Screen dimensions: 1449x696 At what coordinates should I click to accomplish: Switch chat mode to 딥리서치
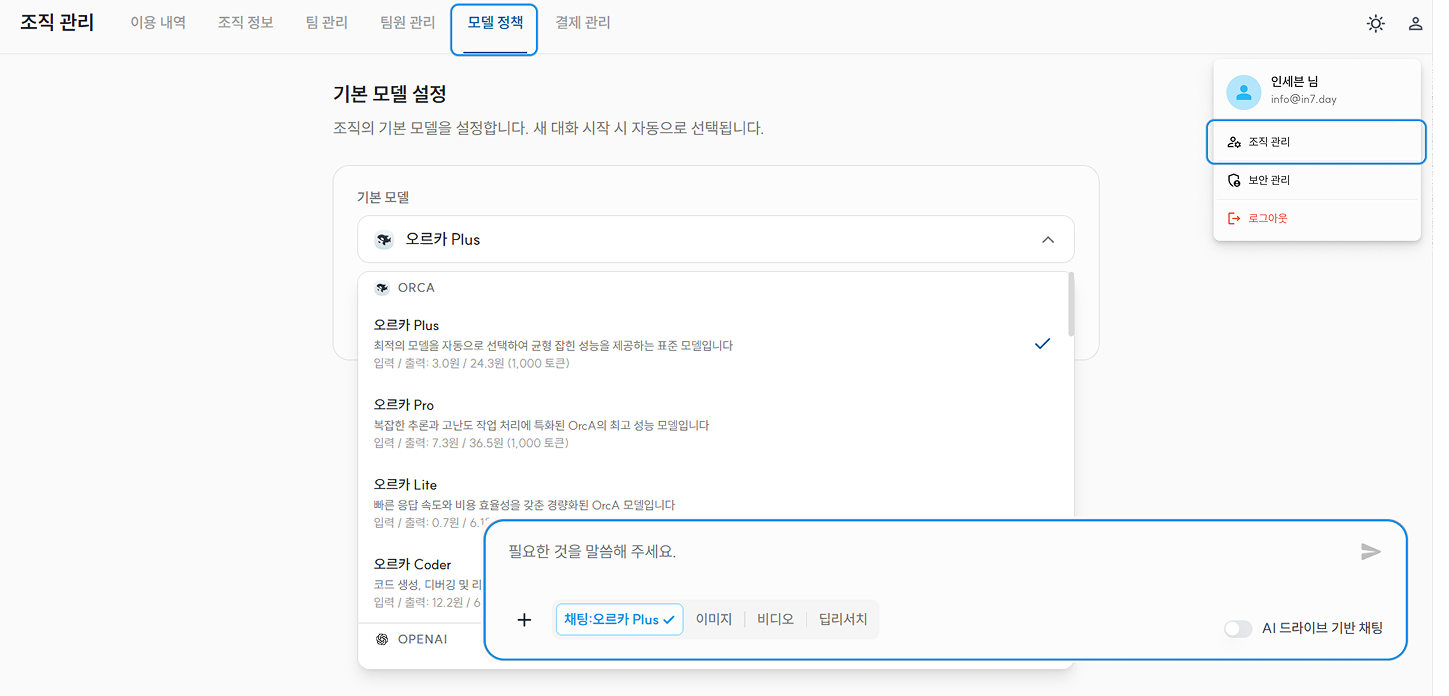[843, 620]
